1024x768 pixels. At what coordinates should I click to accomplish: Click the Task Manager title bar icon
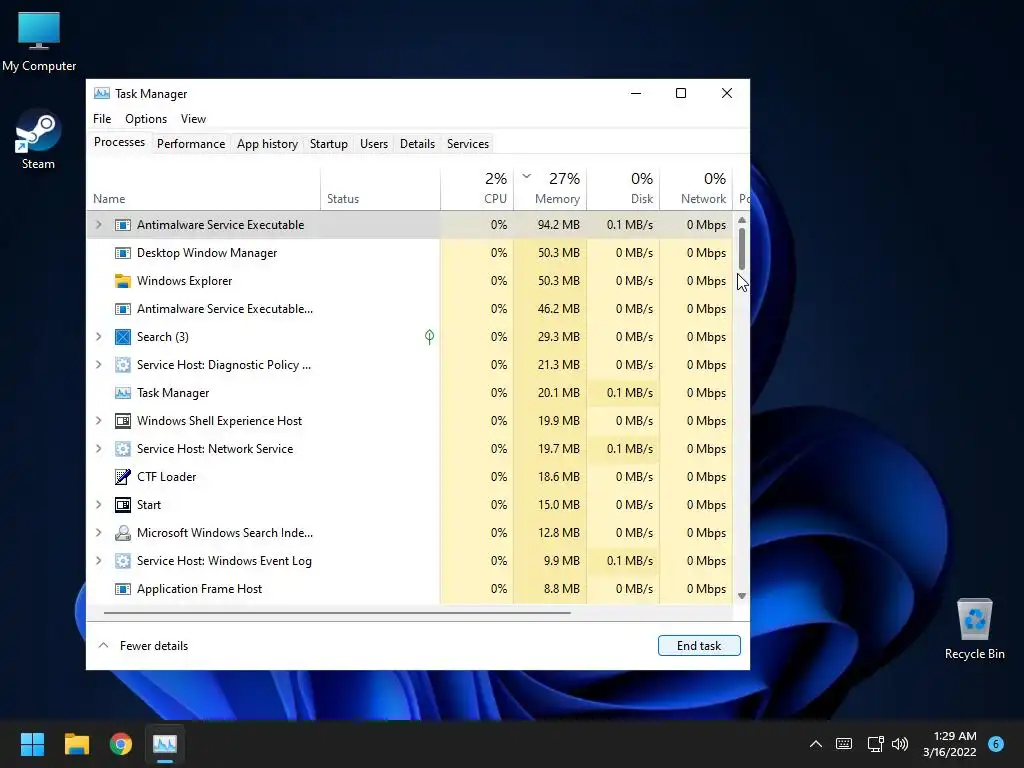click(102, 93)
